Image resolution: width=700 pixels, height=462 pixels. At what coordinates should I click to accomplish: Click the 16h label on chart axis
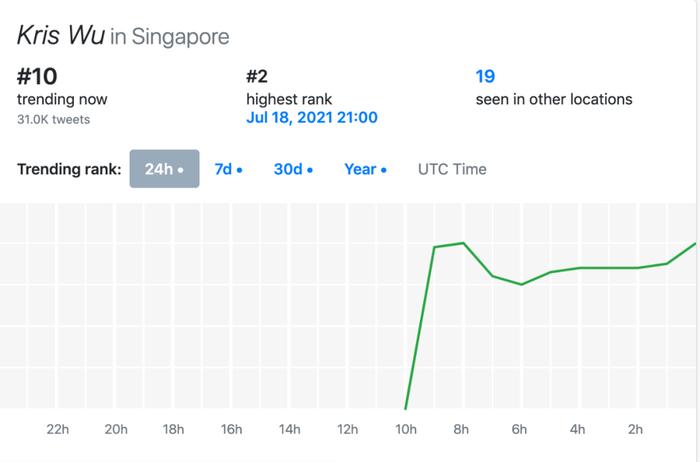(x=231, y=429)
